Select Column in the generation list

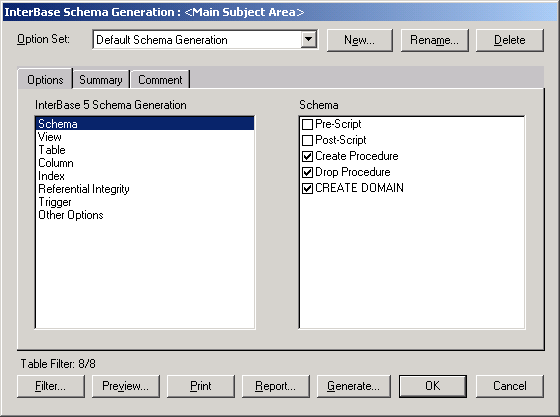pyautogui.click(x=145, y=163)
